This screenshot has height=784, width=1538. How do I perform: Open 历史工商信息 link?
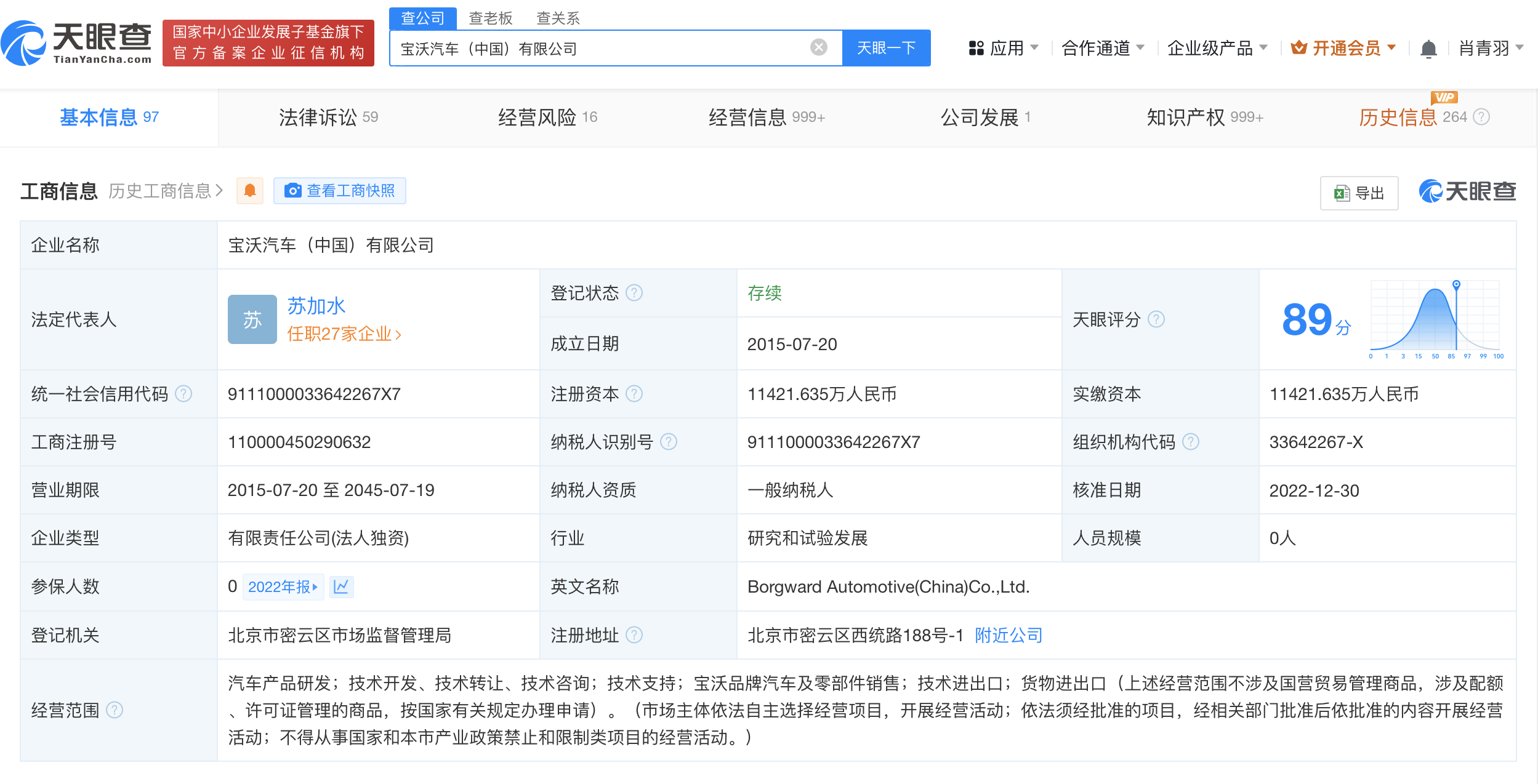click(166, 191)
